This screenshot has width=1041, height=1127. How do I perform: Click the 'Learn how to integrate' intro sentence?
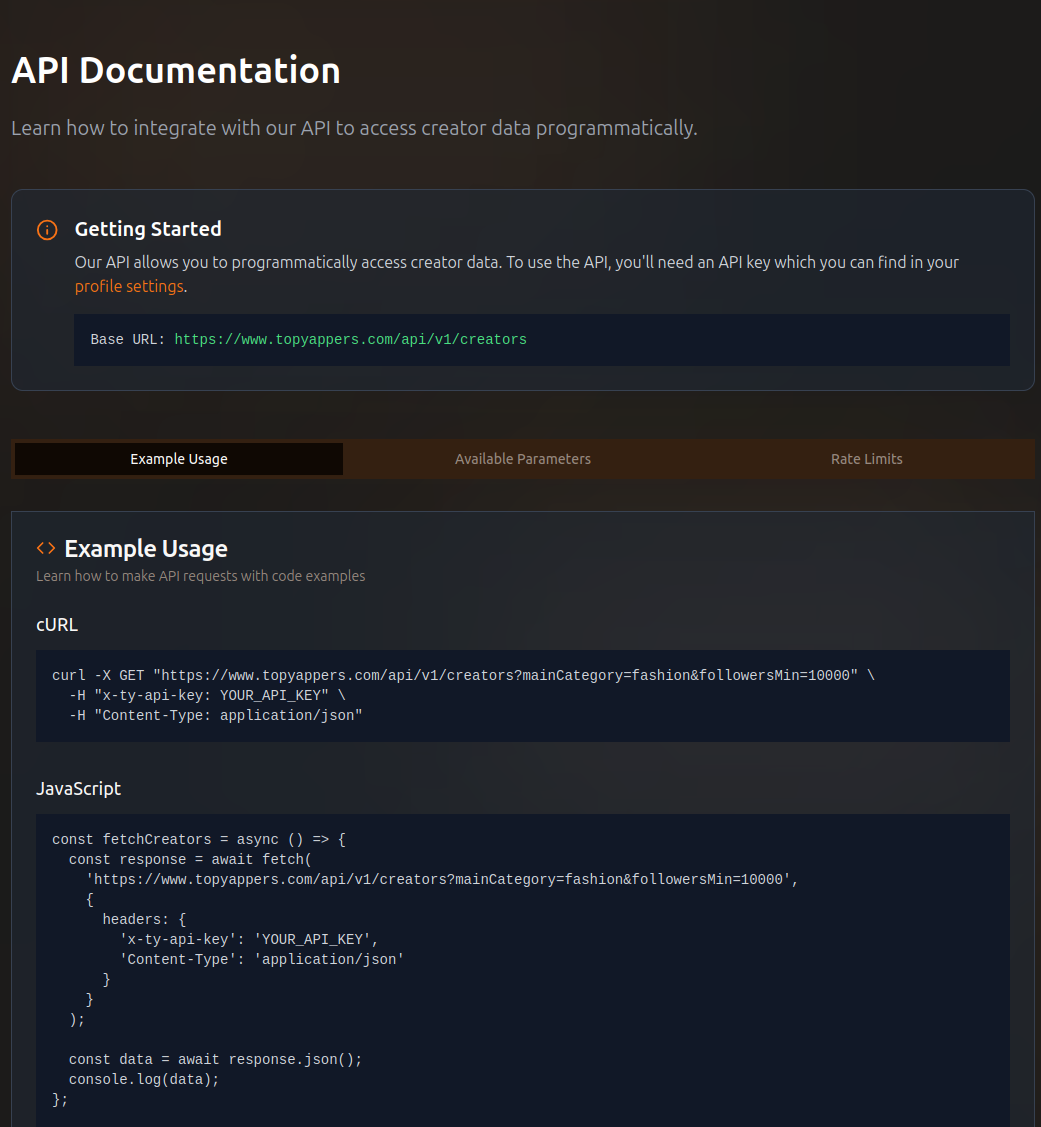354,128
